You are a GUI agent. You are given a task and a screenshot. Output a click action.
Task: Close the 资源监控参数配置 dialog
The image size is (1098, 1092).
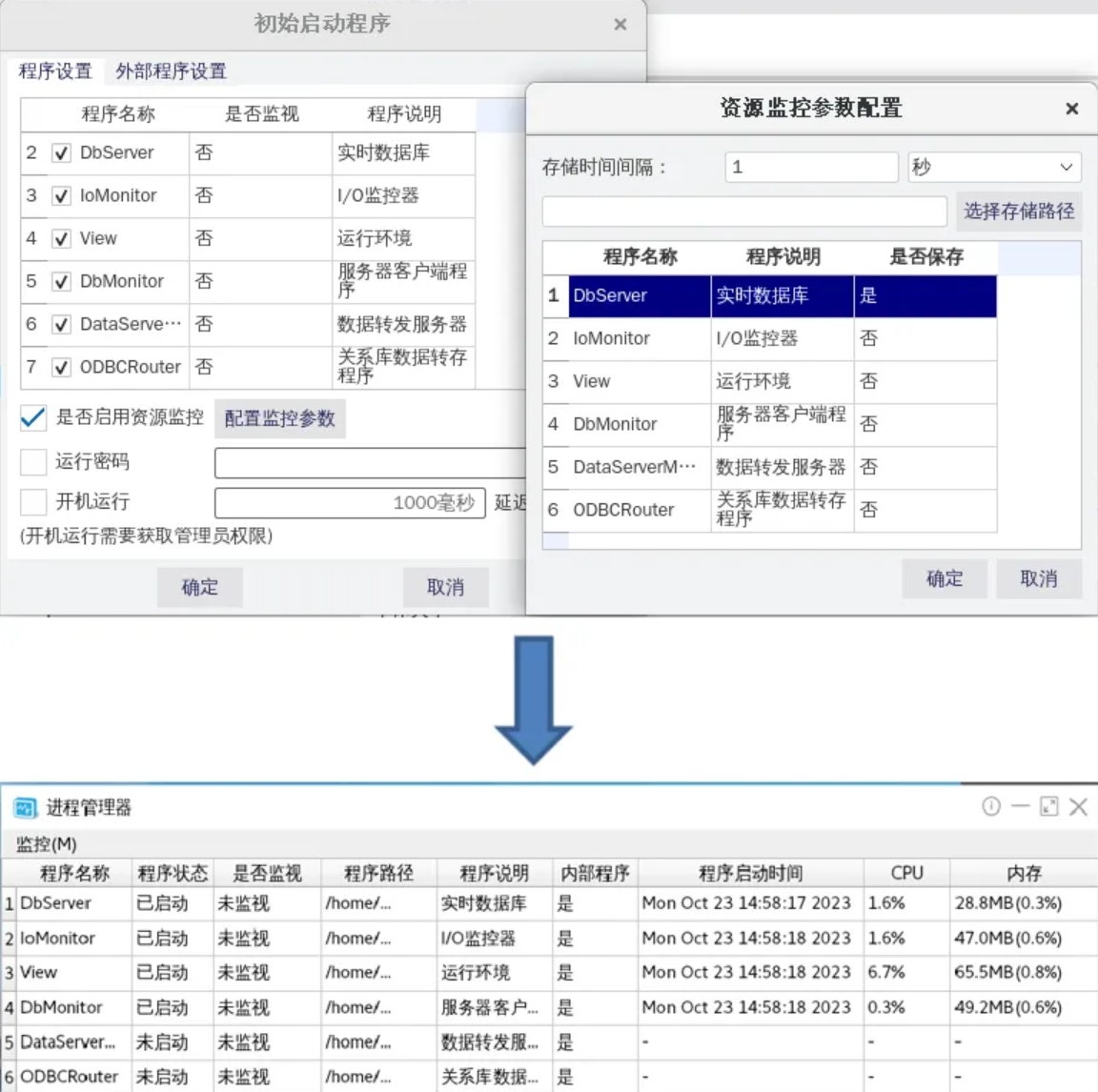click(x=1071, y=109)
